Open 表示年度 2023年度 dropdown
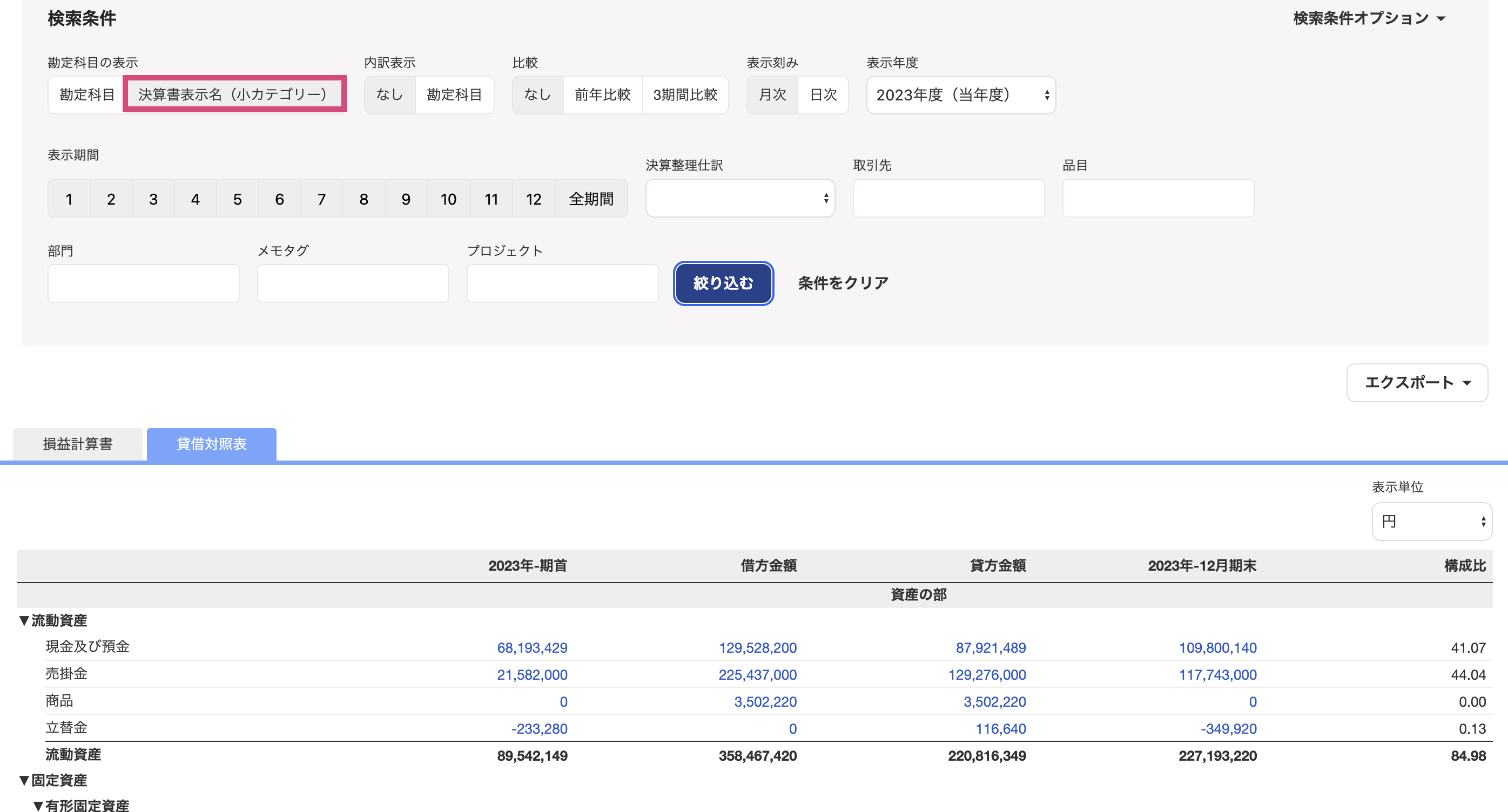 [x=961, y=95]
